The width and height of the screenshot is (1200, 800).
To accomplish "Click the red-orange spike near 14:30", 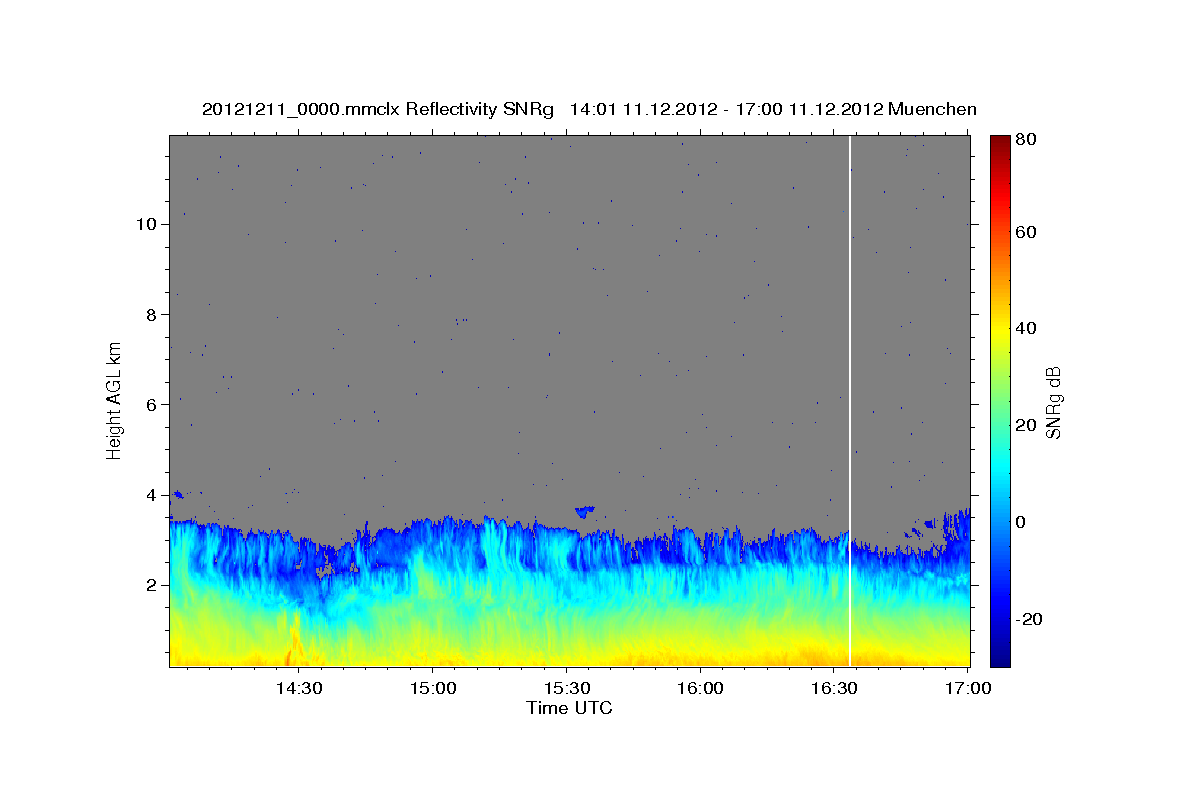I will (293, 639).
